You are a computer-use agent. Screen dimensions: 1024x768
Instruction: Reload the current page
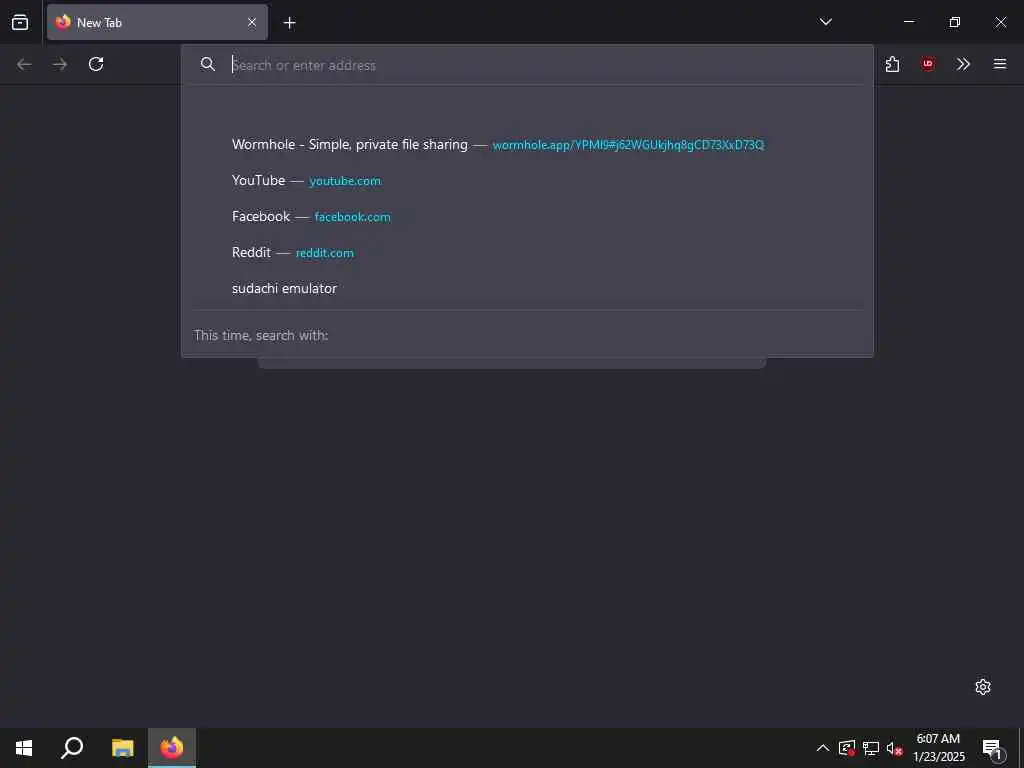(96, 64)
